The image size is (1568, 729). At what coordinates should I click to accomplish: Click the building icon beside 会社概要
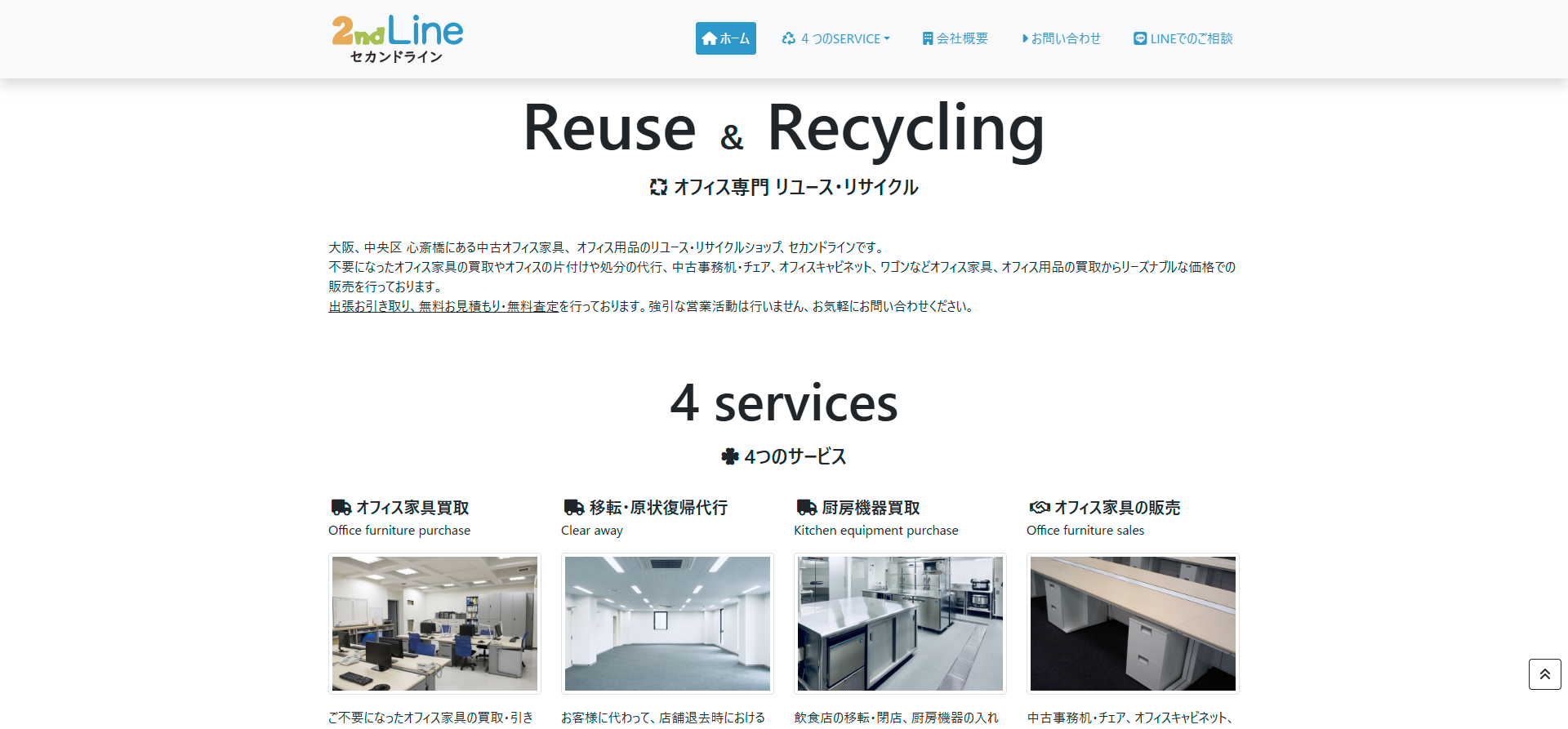pyautogui.click(x=928, y=38)
